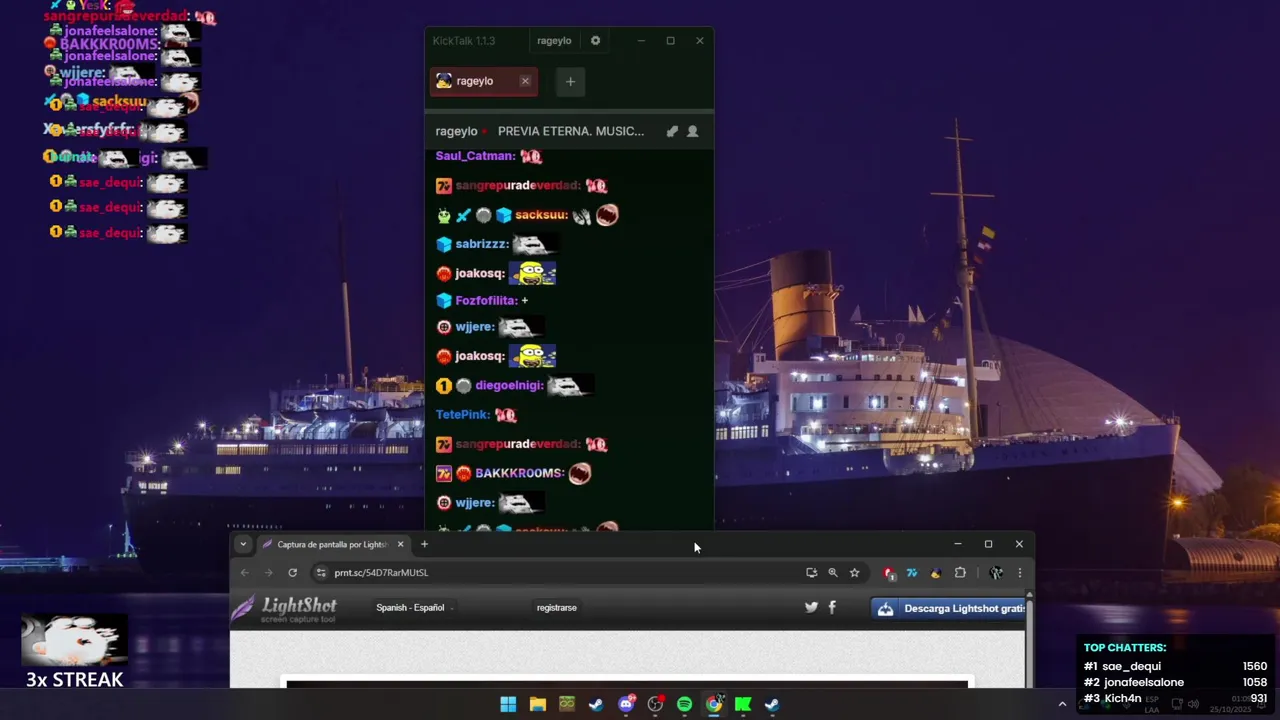The height and width of the screenshot is (720, 1280).
Task: Go back in Chrome
Action: coord(245,573)
